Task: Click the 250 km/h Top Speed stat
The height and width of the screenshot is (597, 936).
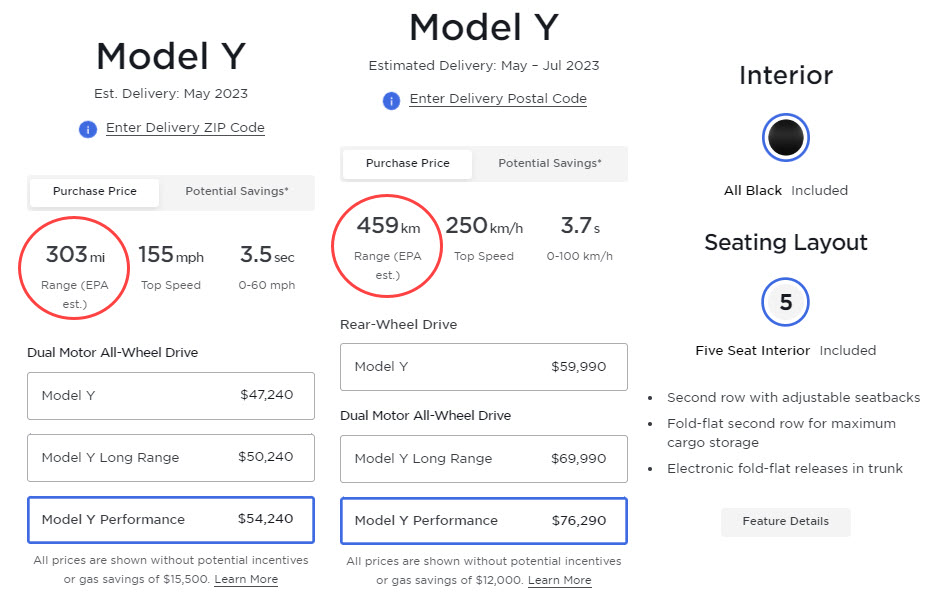Action: click(484, 228)
